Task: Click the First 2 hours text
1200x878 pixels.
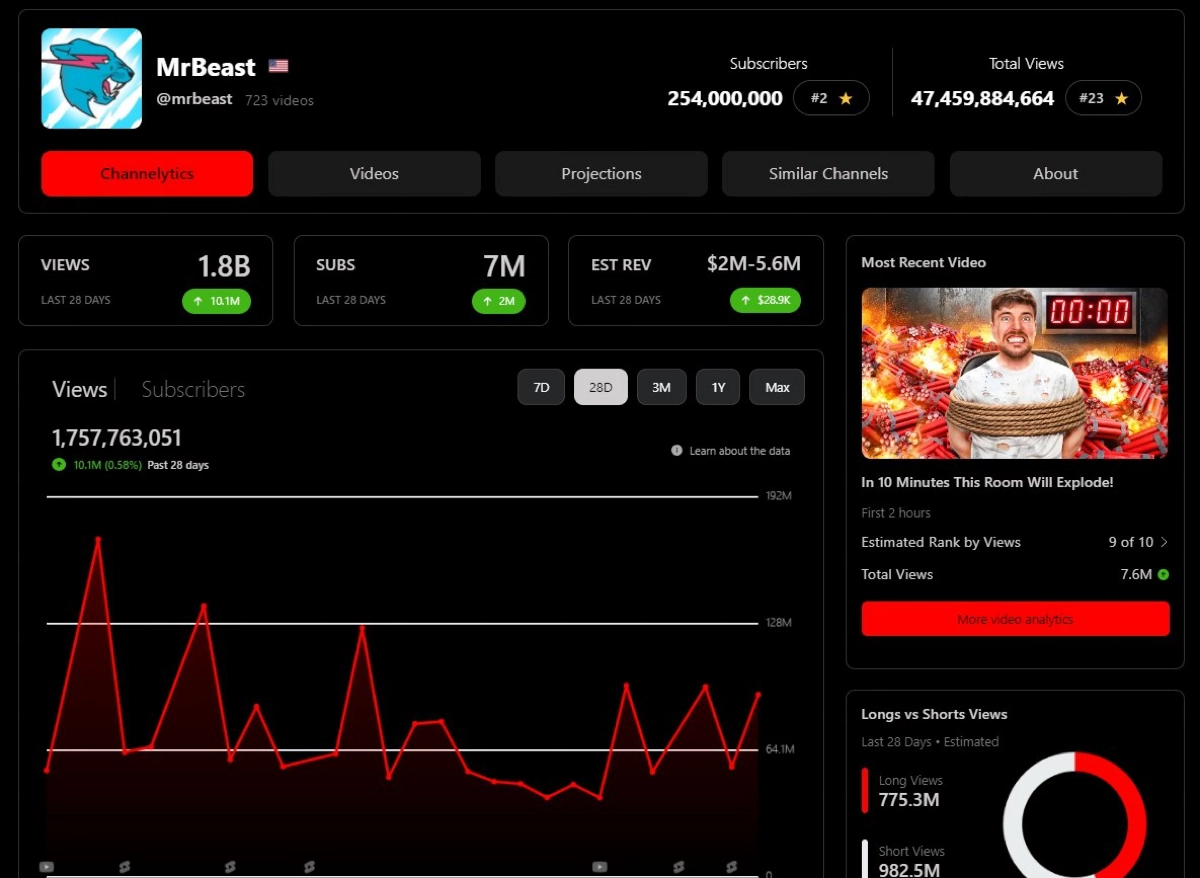Action: coord(896,513)
